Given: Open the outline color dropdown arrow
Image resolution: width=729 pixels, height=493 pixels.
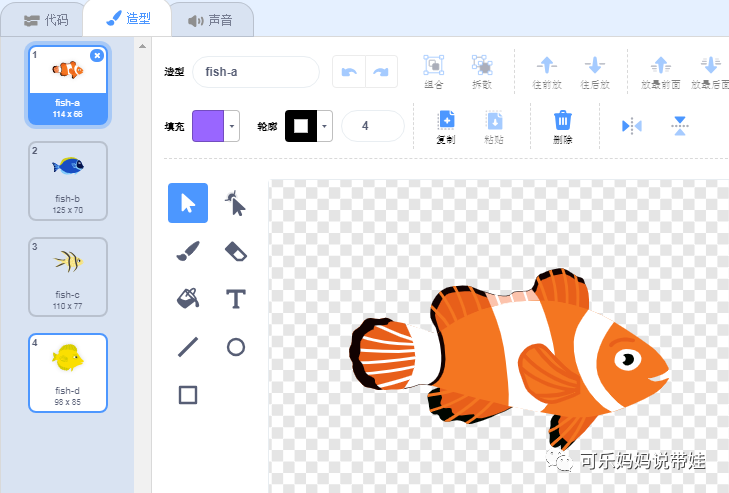Looking at the screenshot, I should (x=325, y=126).
